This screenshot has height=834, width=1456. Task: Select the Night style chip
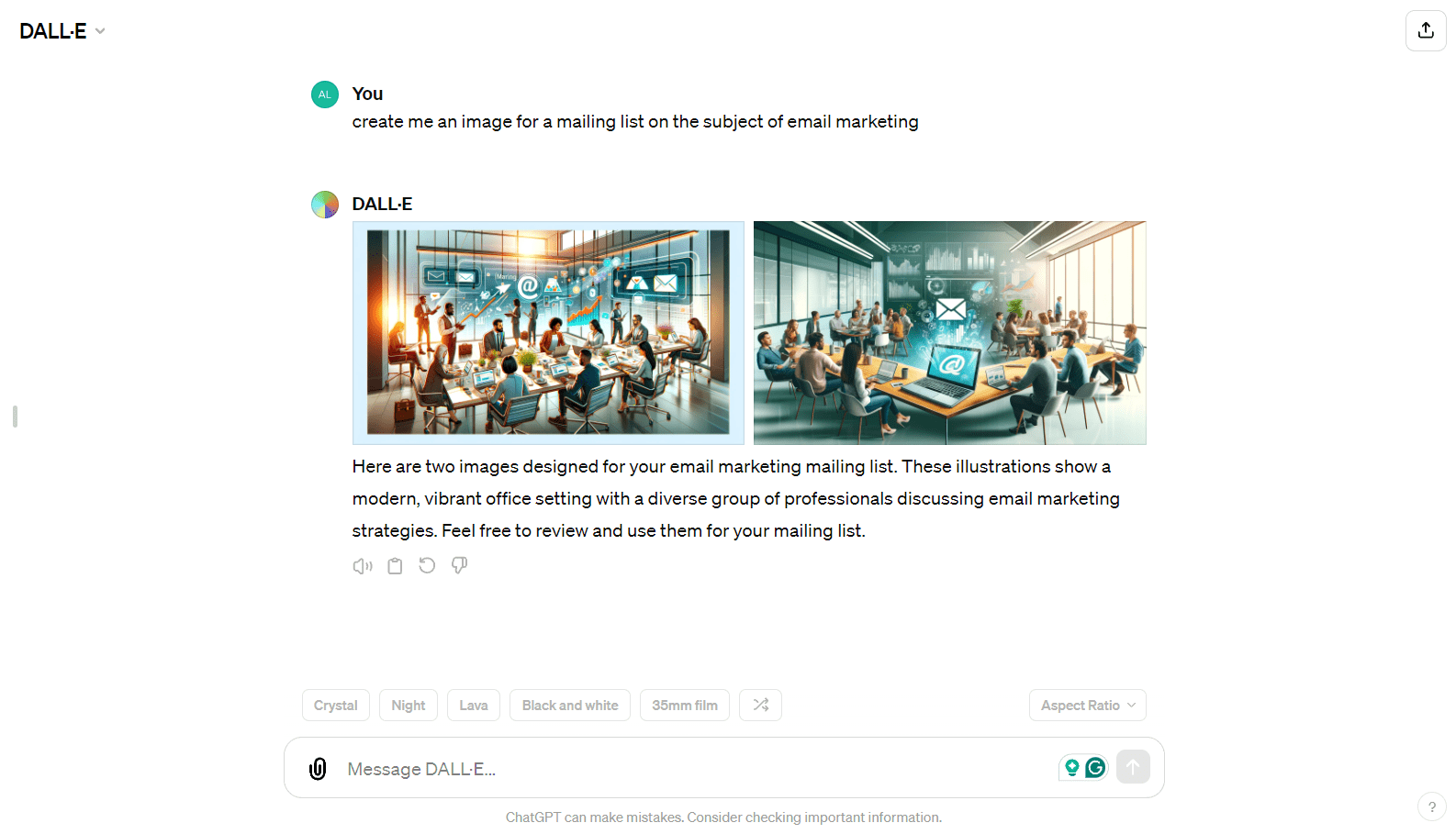408,705
